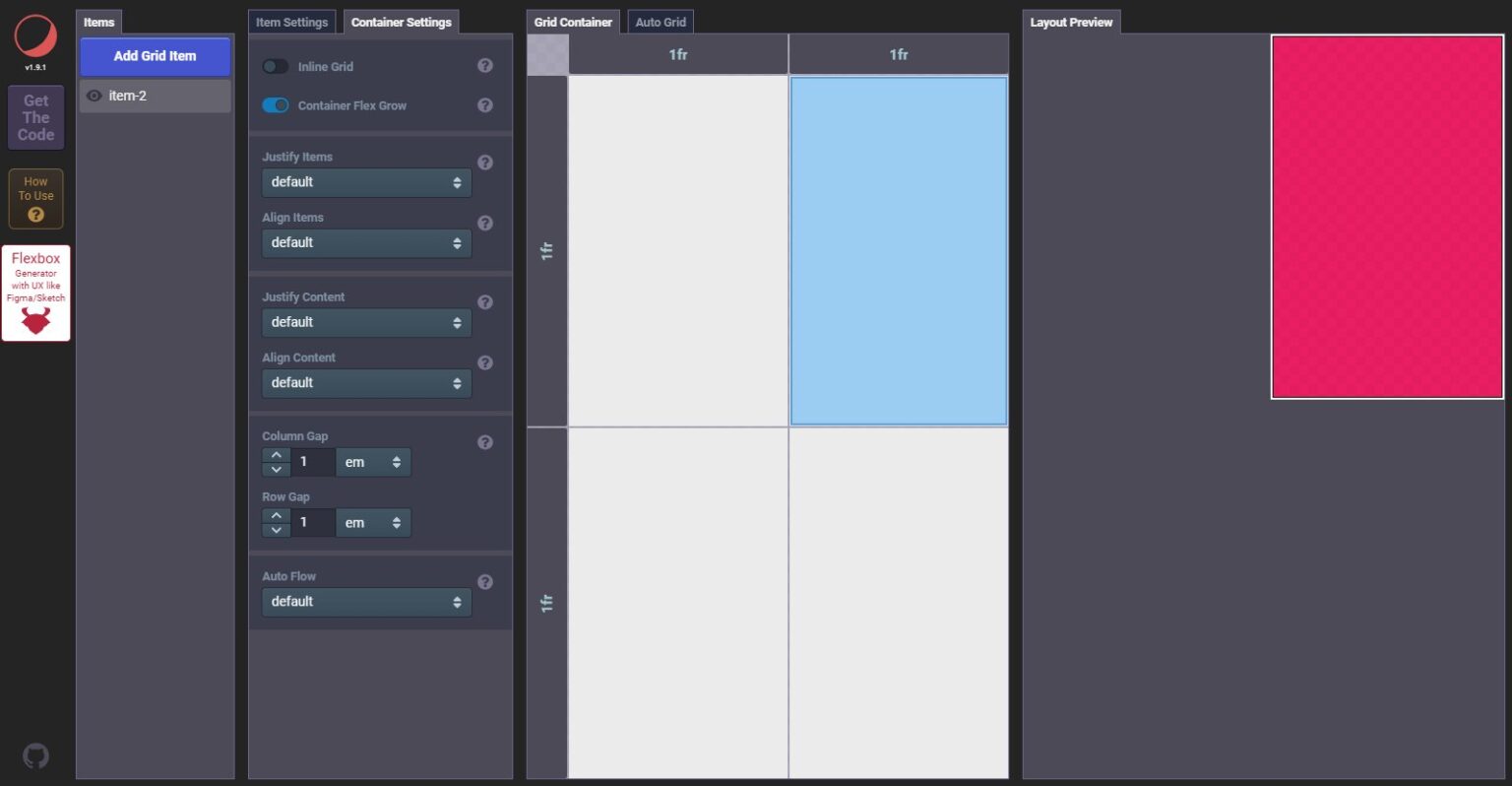Click the help icon beside Inline Grid

pyautogui.click(x=484, y=65)
